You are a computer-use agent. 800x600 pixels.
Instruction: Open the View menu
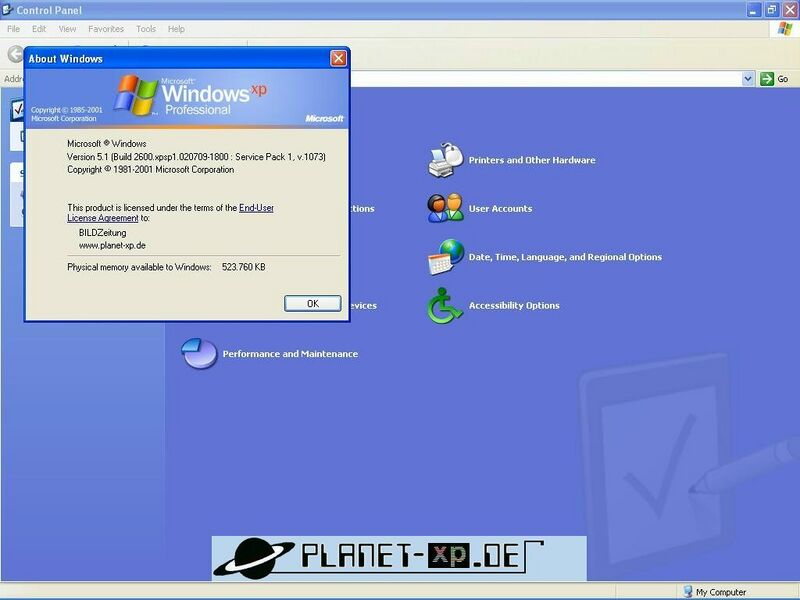pos(67,29)
